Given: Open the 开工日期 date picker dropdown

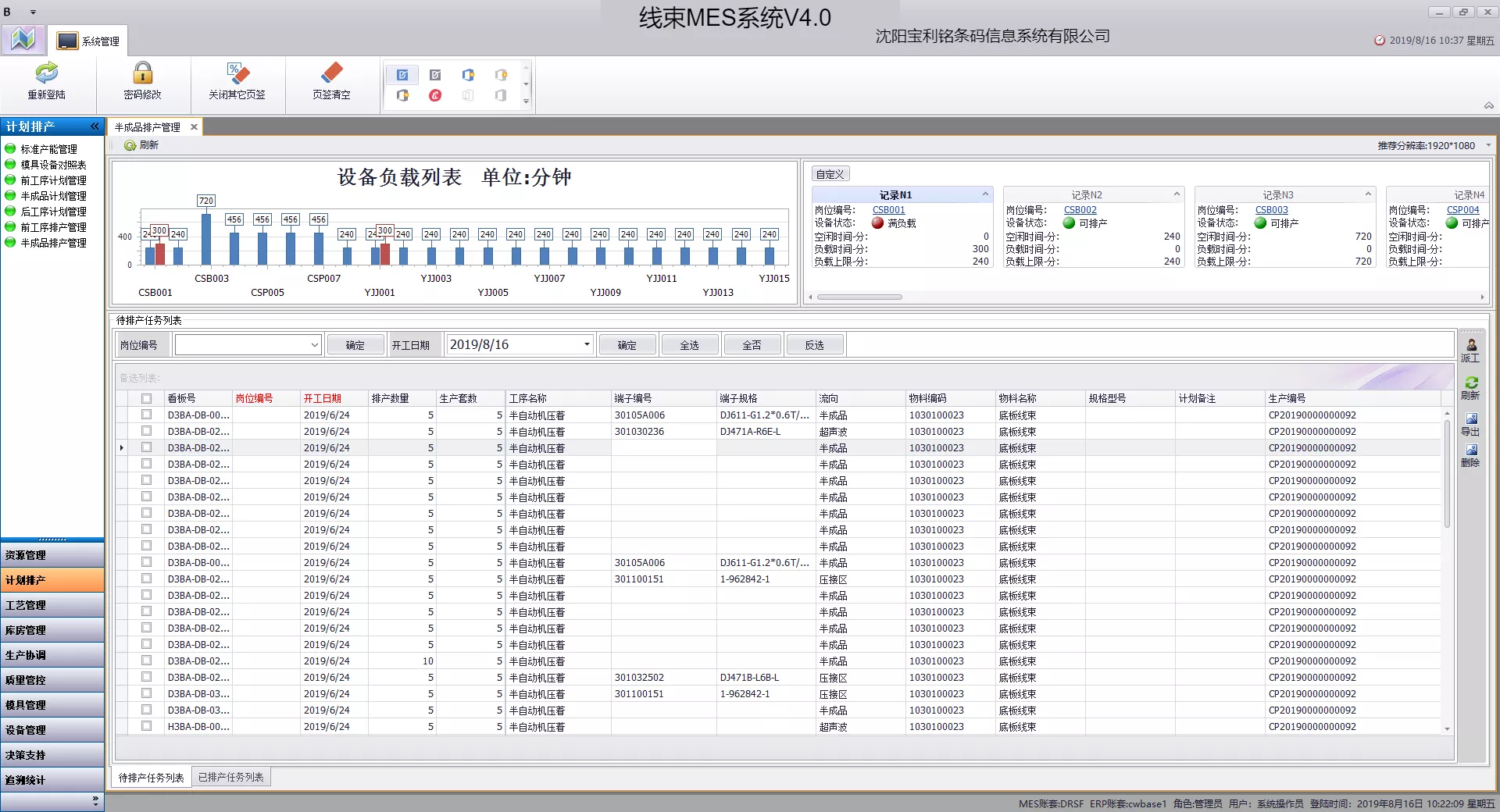Looking at the screenshot, I should (587, 344).
